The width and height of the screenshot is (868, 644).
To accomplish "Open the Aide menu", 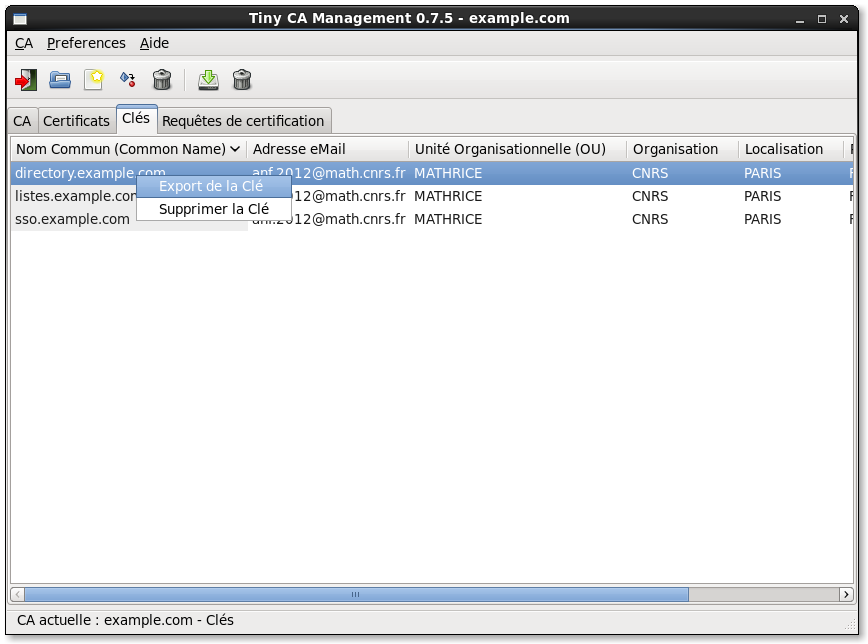I will [154, 43].
